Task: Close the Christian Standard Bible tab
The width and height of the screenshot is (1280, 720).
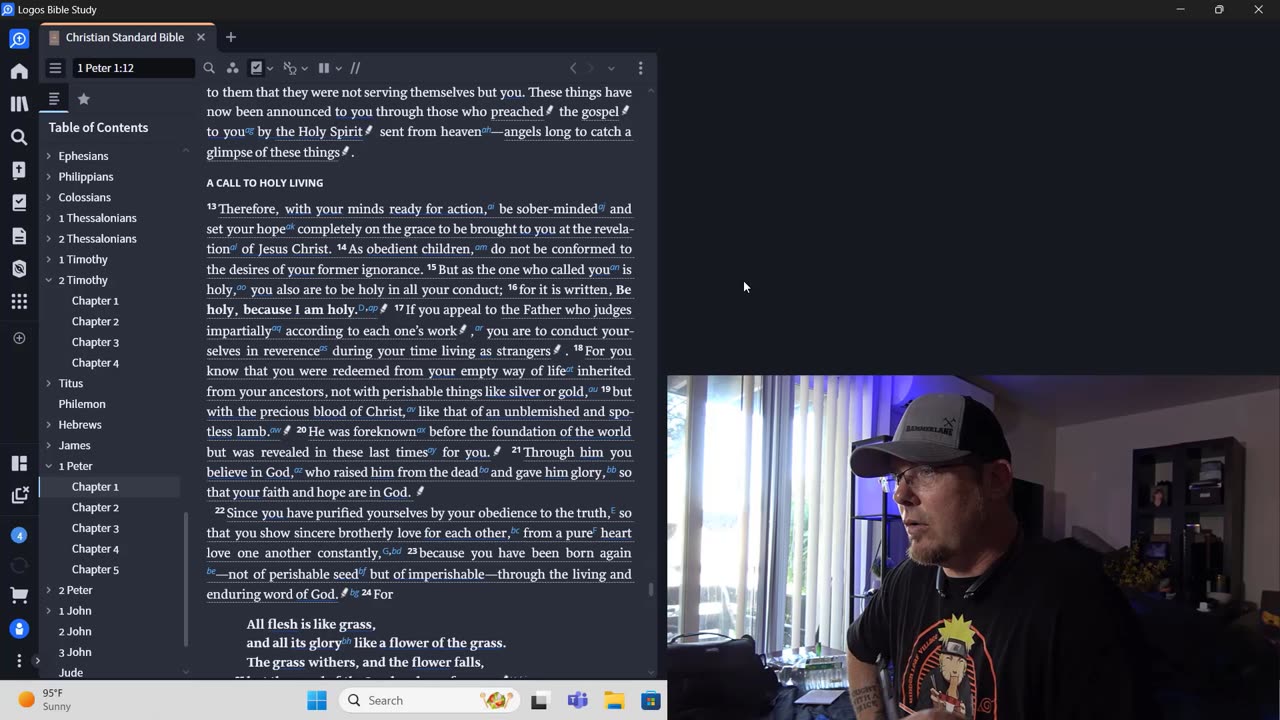Action: pyautogui.click(x=201, y=37)
